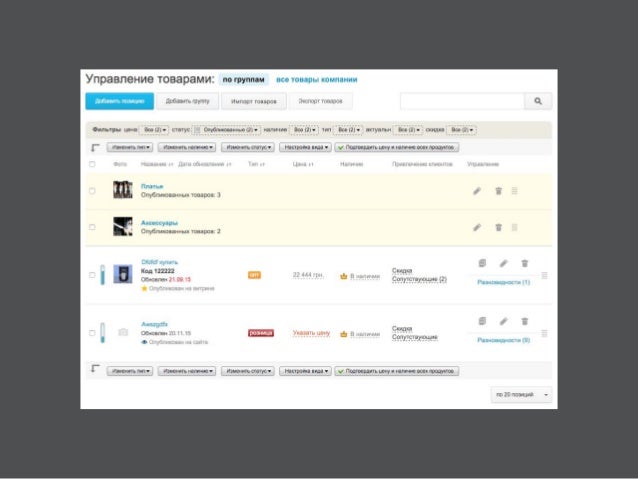The height and width of the screenshot is (479, 638).
Task: Open top Изменить наличие dropdown
Action: point(187,147)
